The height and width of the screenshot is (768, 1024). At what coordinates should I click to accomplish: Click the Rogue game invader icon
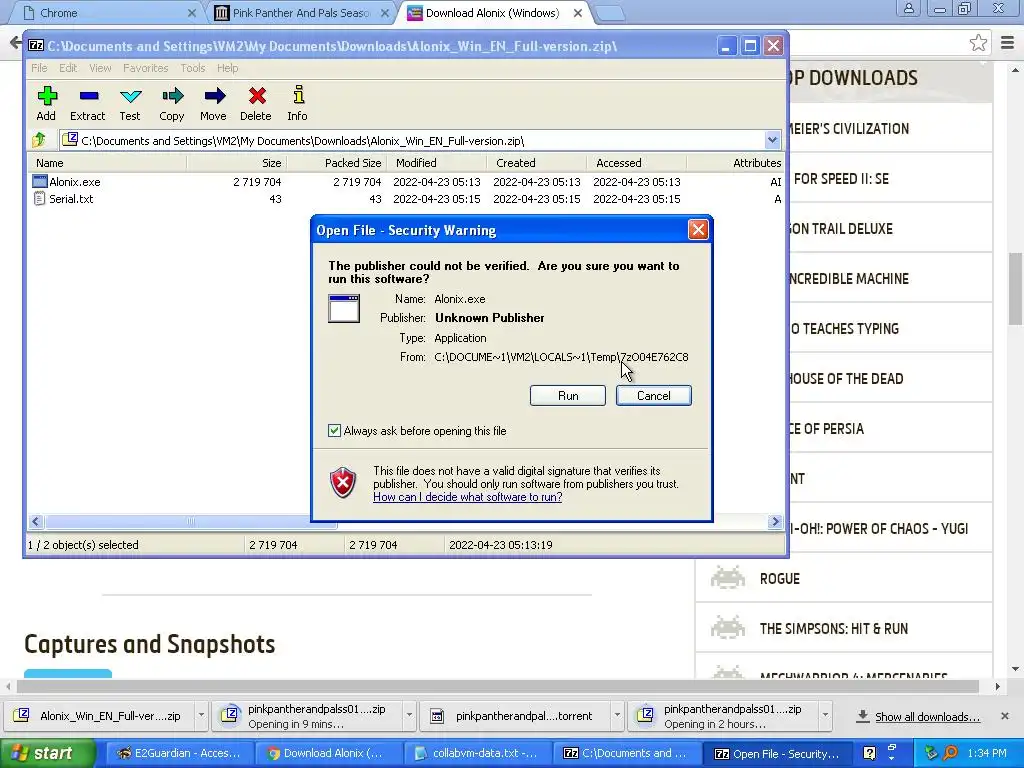[x=727, y=578]
